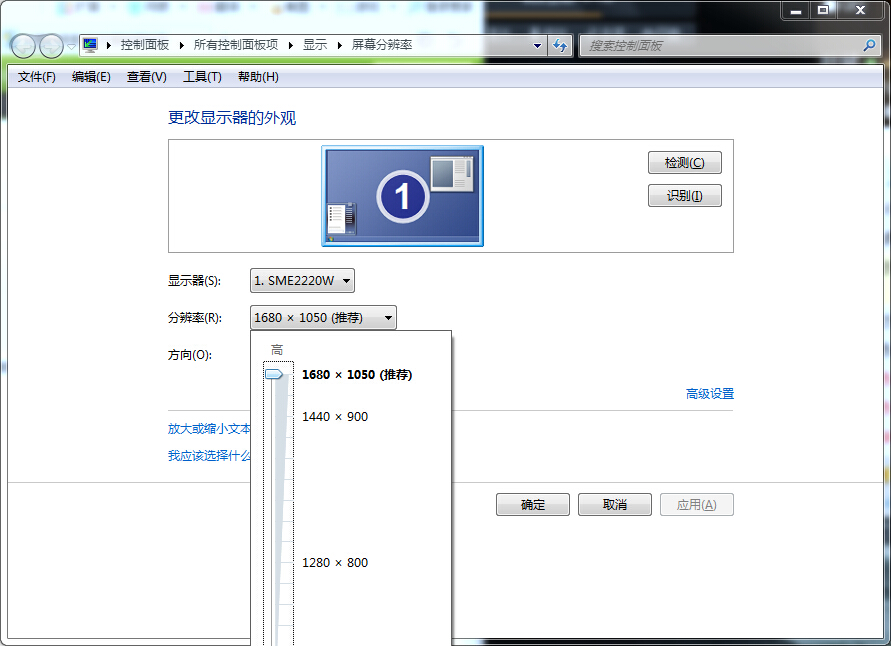Click the search magnifier icon
The image size is (891, 646).
pos(869,45)
